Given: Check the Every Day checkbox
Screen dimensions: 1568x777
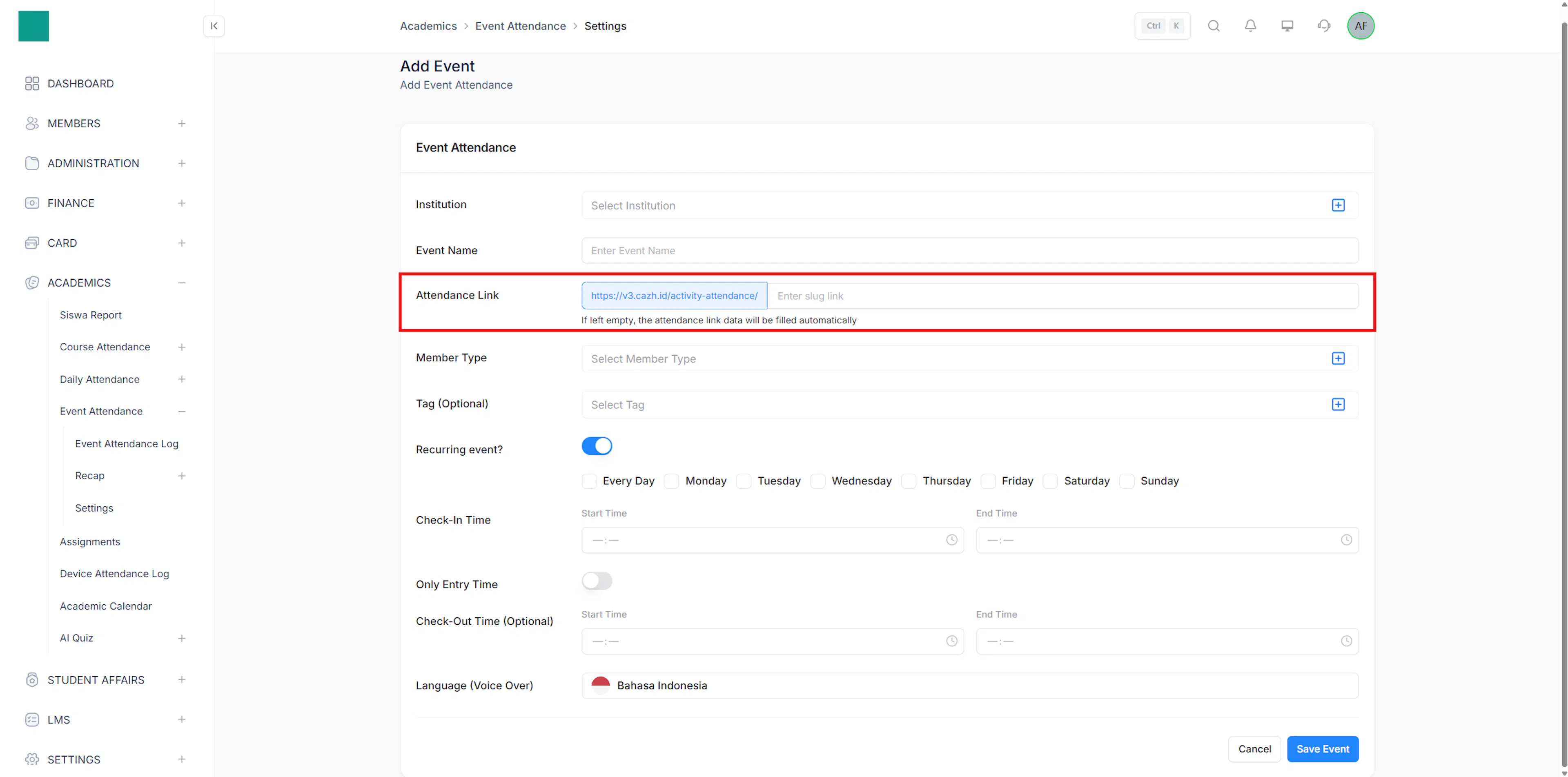Looking at the screenshot, I should coord(589,481).
